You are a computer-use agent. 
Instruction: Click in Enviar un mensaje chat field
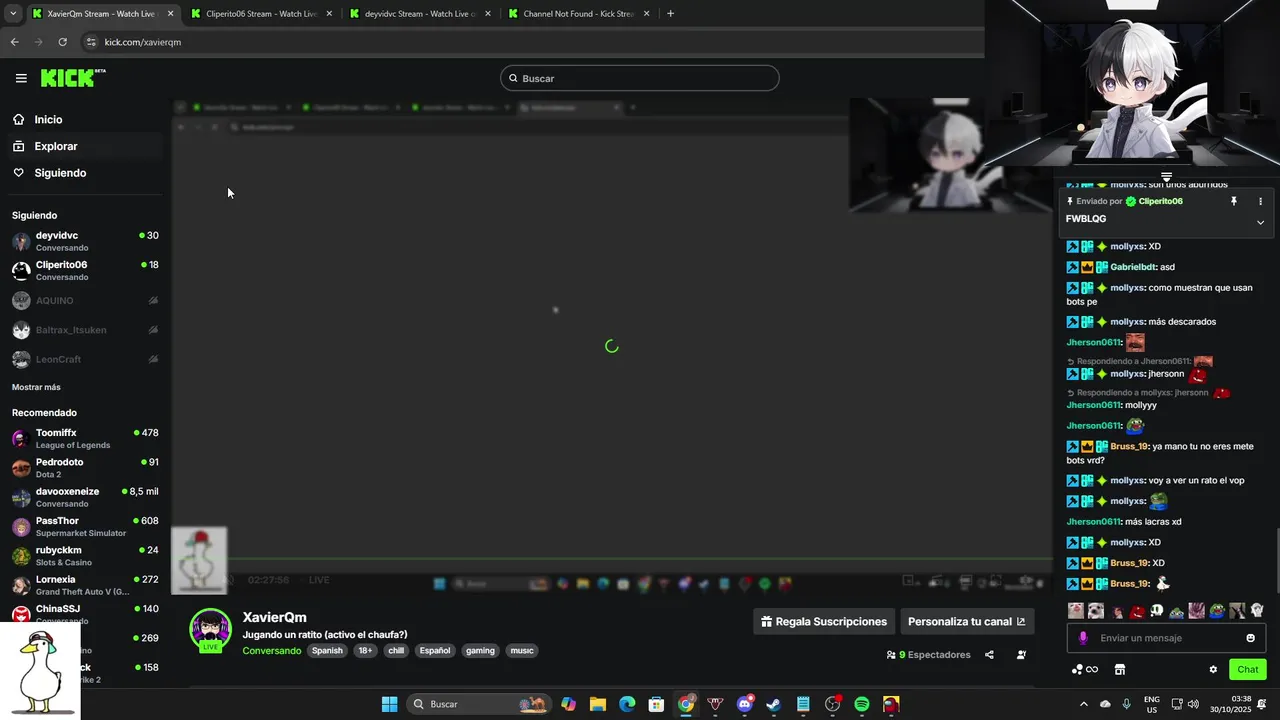(x=1168, y=638)
